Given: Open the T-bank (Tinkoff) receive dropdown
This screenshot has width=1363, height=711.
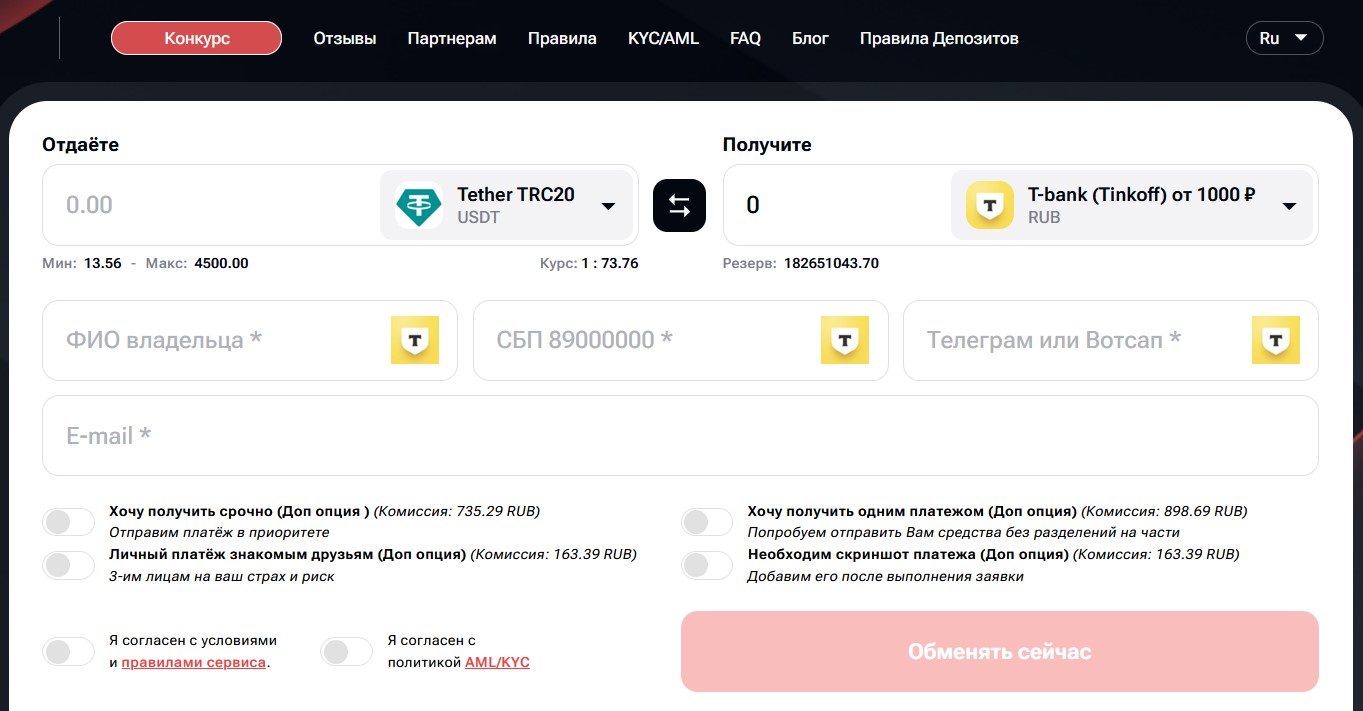Looking at the screenshot, I should tap(1132, 205).
